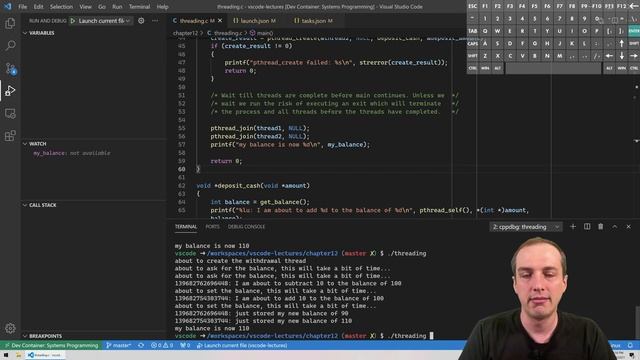The height and width of the screenshot is (360, 640).
Task: Toggle left ALT key on on-screen keyboard
Action: 498,68
